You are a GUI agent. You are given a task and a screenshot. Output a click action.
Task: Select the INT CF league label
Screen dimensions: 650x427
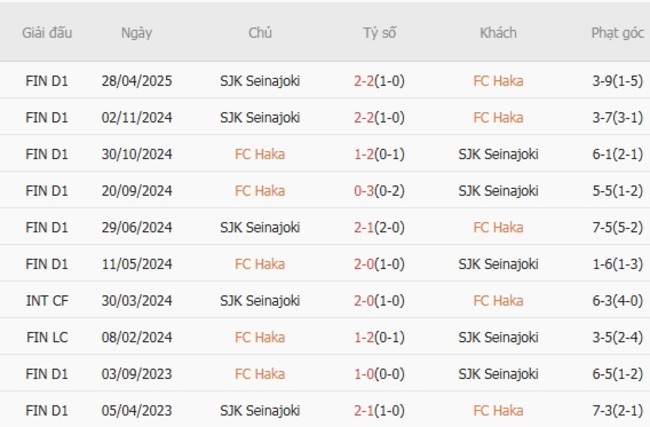[46, 300]
